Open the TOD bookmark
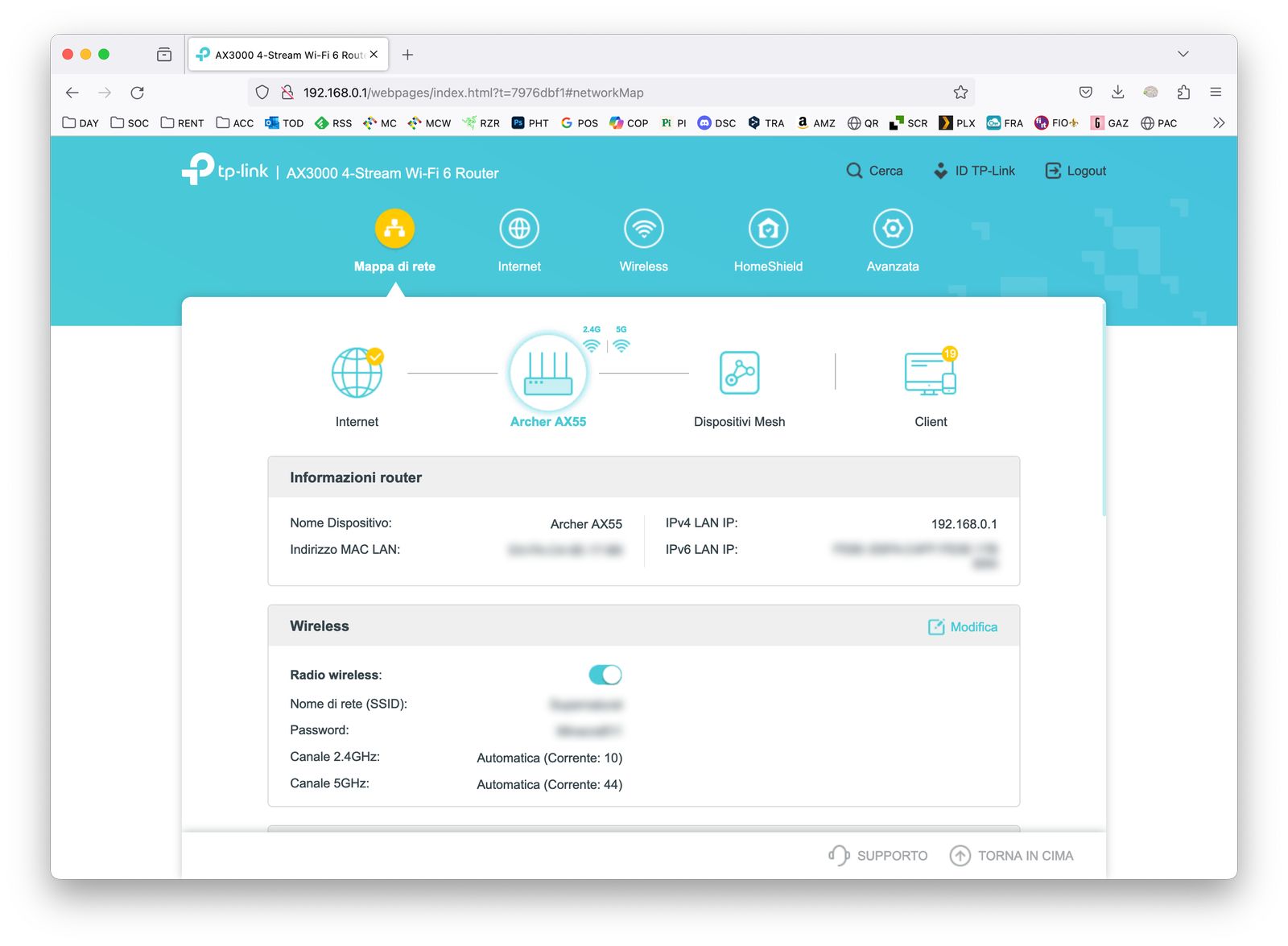Viewport: 1288px width, 946px height. click(284, 123)
